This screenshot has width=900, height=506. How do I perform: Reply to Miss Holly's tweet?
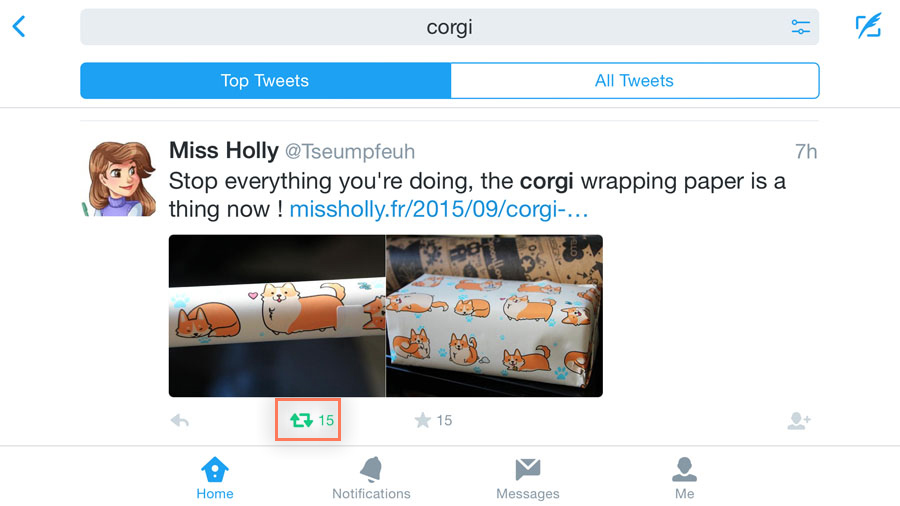180,421
